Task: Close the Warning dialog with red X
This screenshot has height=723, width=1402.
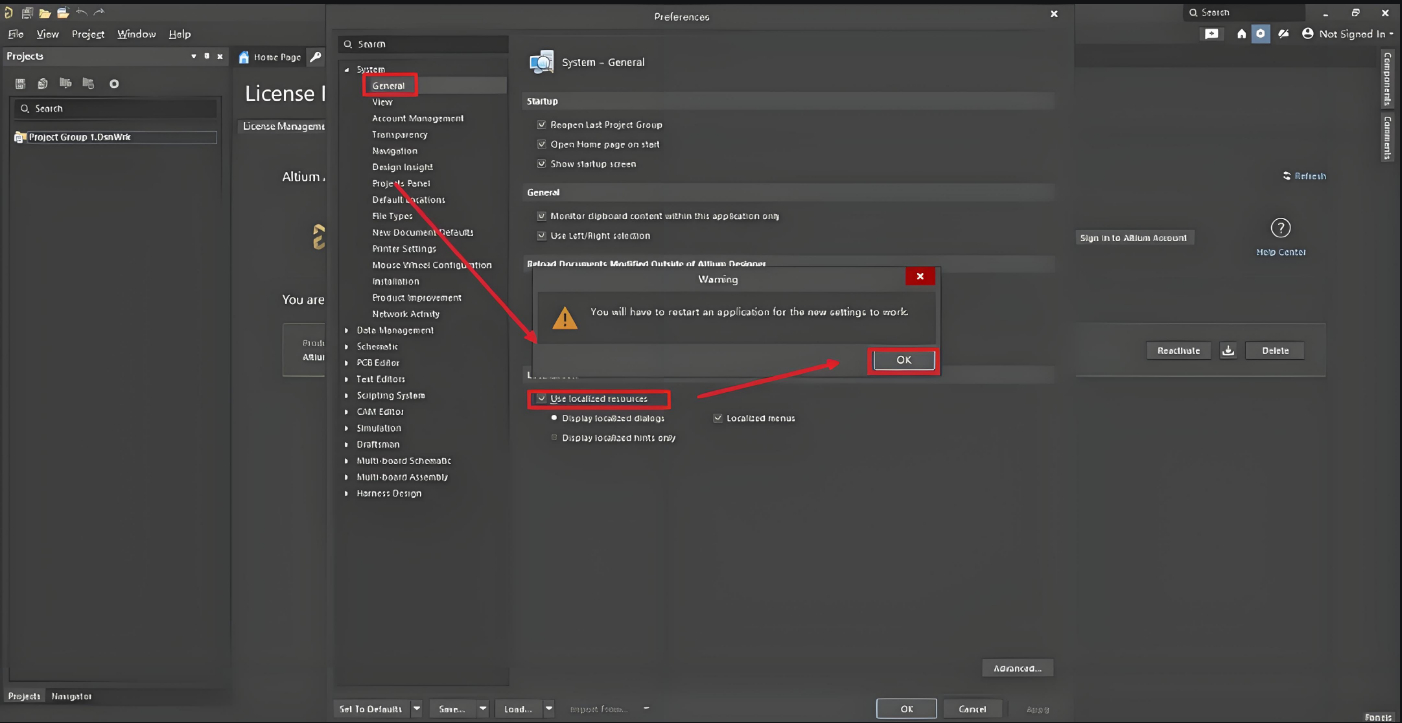Action: tap(920, 276)
